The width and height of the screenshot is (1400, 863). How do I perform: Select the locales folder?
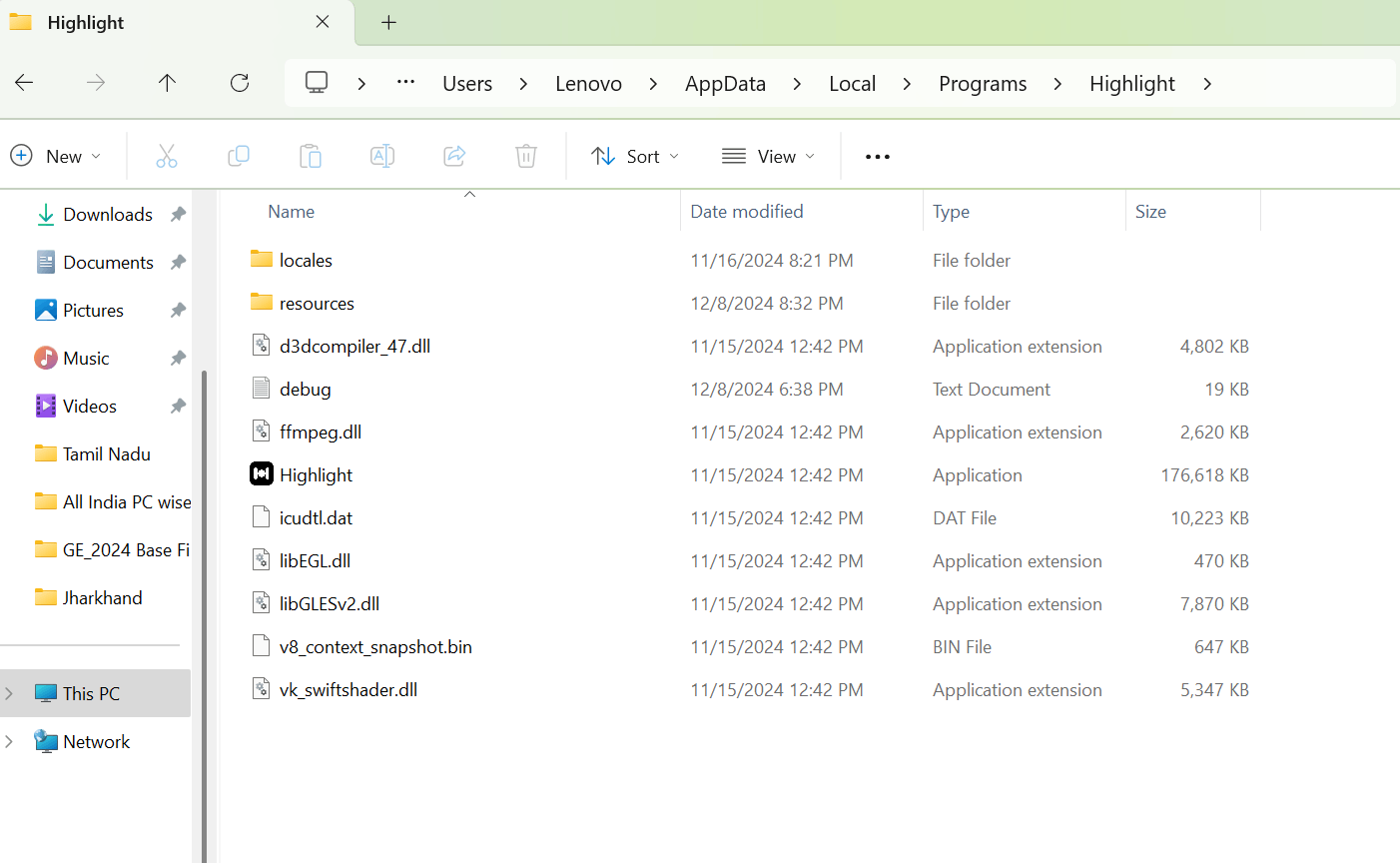coord(306,260)
